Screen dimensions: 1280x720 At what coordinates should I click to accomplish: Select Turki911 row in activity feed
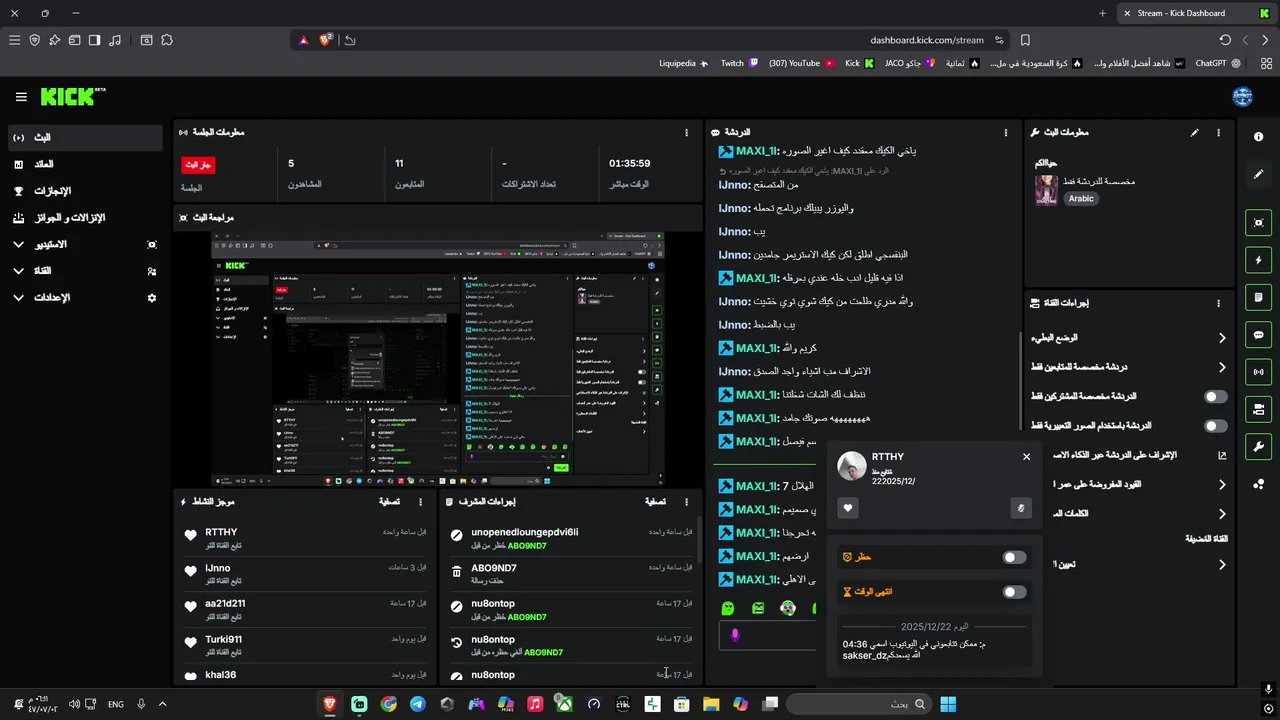coord(305,645)
